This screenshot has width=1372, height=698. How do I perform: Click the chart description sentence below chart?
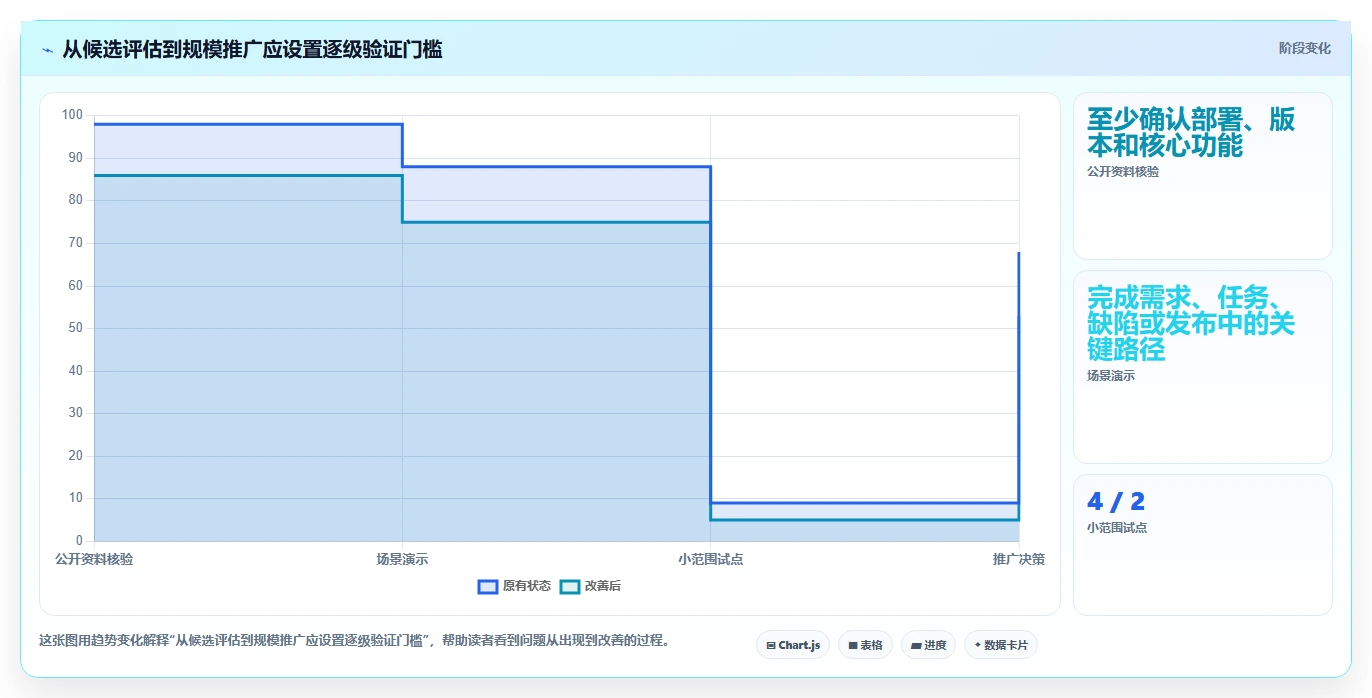click(x=354, y=641)
